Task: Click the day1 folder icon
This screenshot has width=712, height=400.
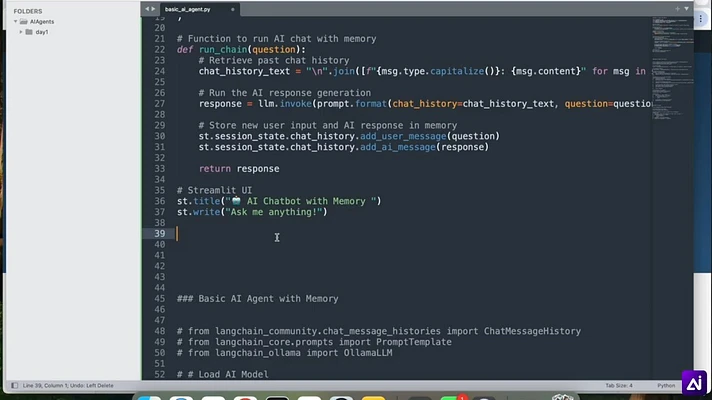Action: pyautogui.click(x=29, y=32)
